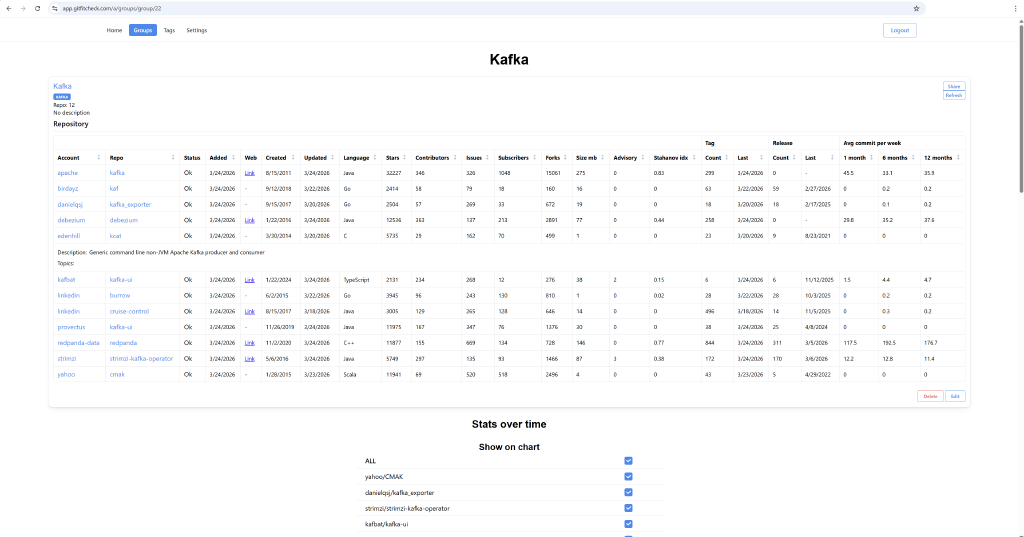Image resolution: width=1024 pixels, height=537 pixels.
Task: Collapse the expanded edenhill kcat row
Action: (509, 236)
